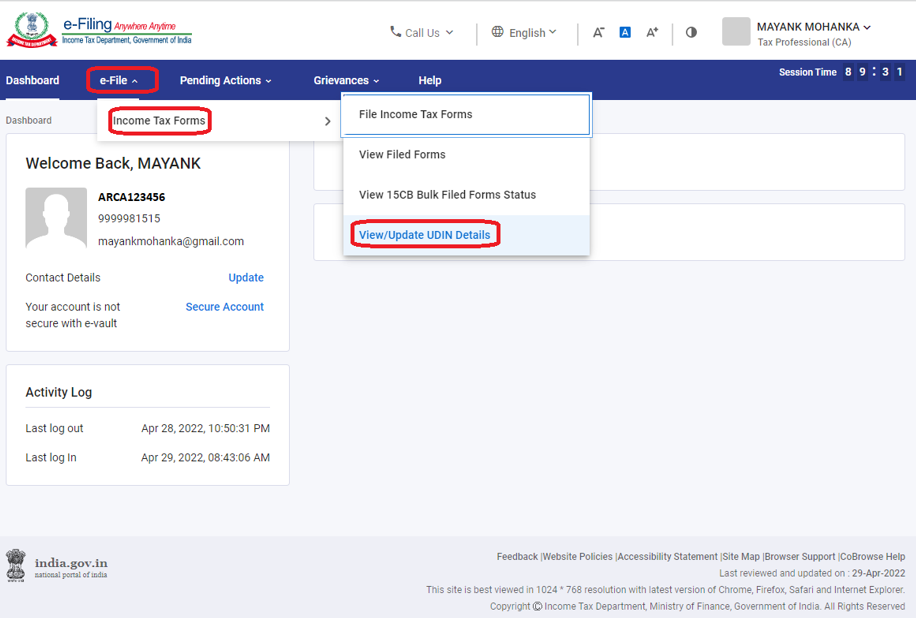The image size is (916, 618).
Task: Open the English language dropdown
Action: click(x=524, y=33)
